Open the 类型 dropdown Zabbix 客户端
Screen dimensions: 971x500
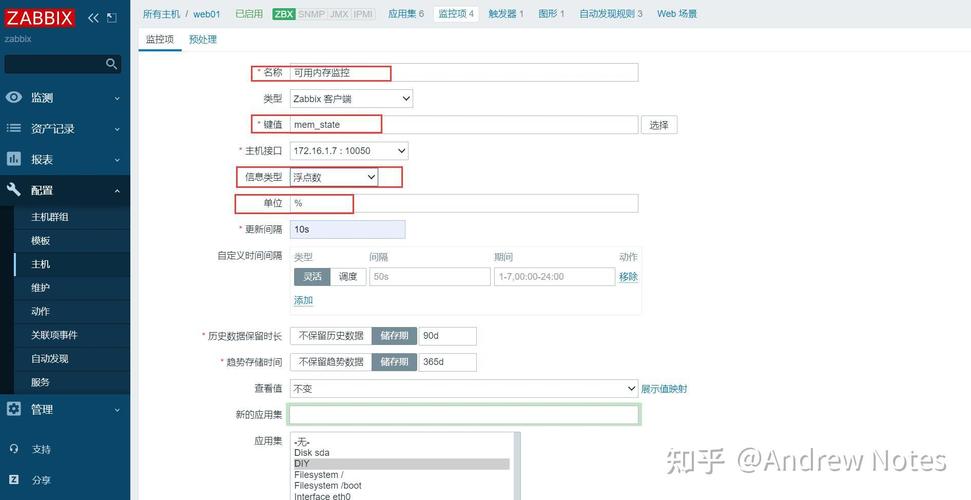[351, 99]
